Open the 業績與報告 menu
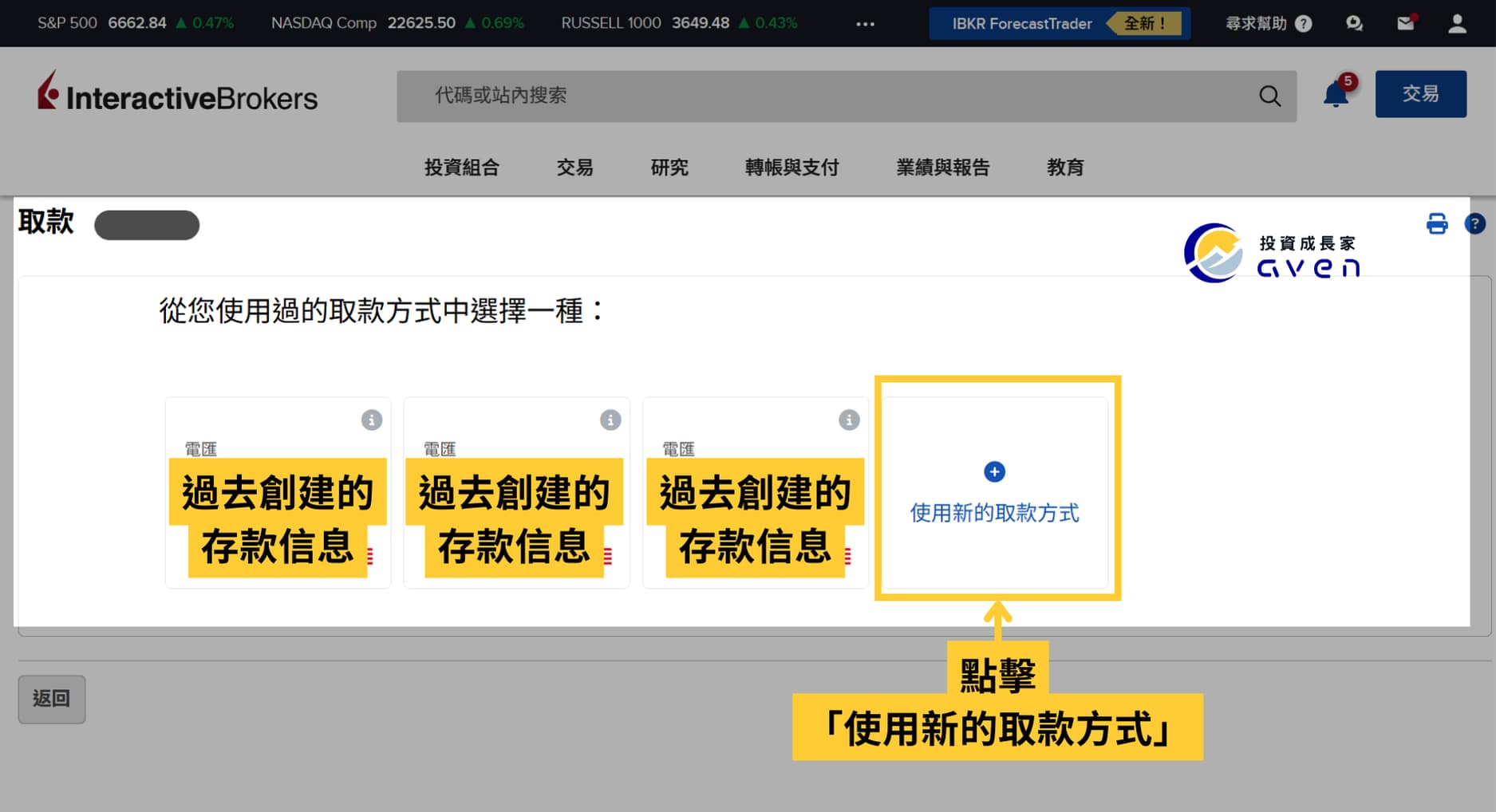Viewport: 1496px width, 812px height. (x=942, y=168)
